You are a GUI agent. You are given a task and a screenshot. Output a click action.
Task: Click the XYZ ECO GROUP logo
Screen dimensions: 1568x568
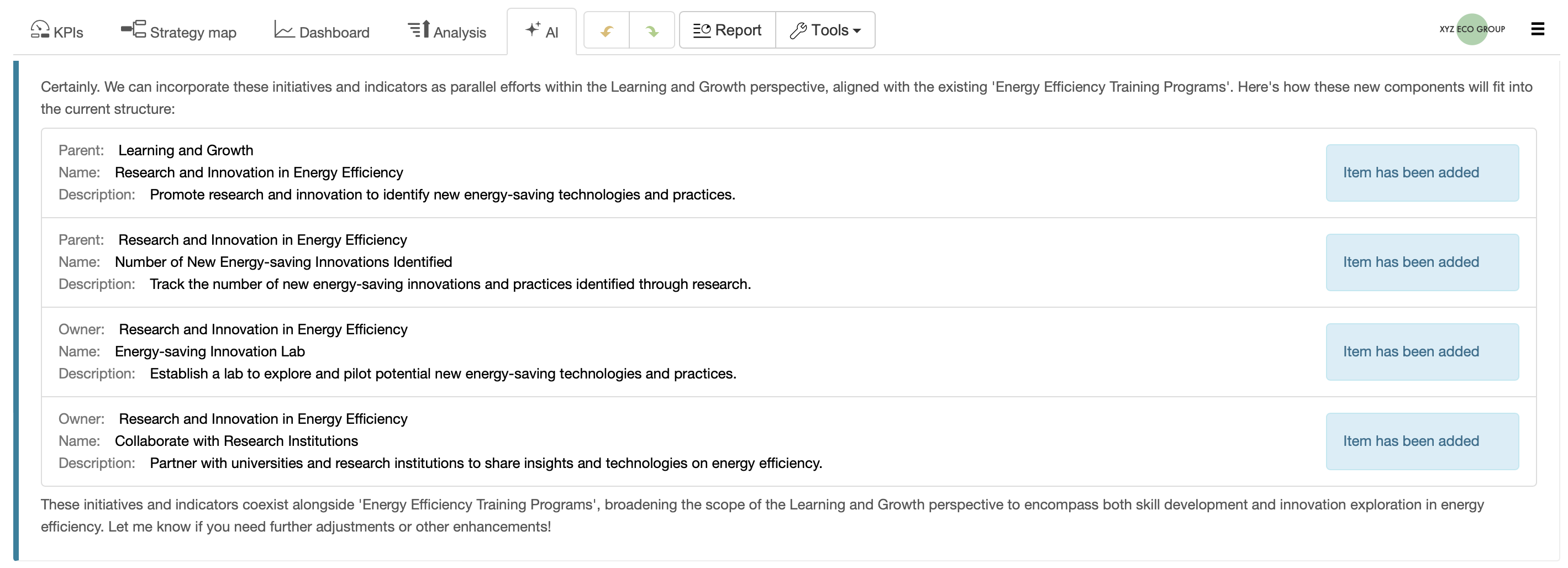[1472, 29]
